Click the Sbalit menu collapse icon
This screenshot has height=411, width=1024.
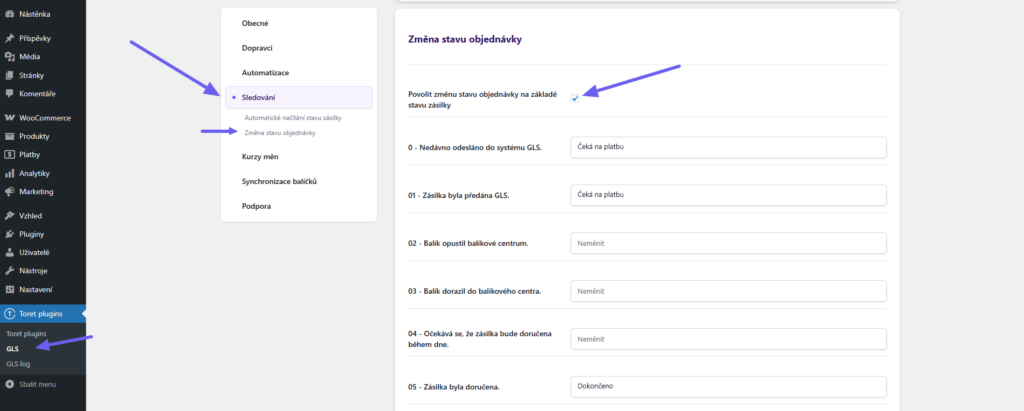(x=9, y=384)
